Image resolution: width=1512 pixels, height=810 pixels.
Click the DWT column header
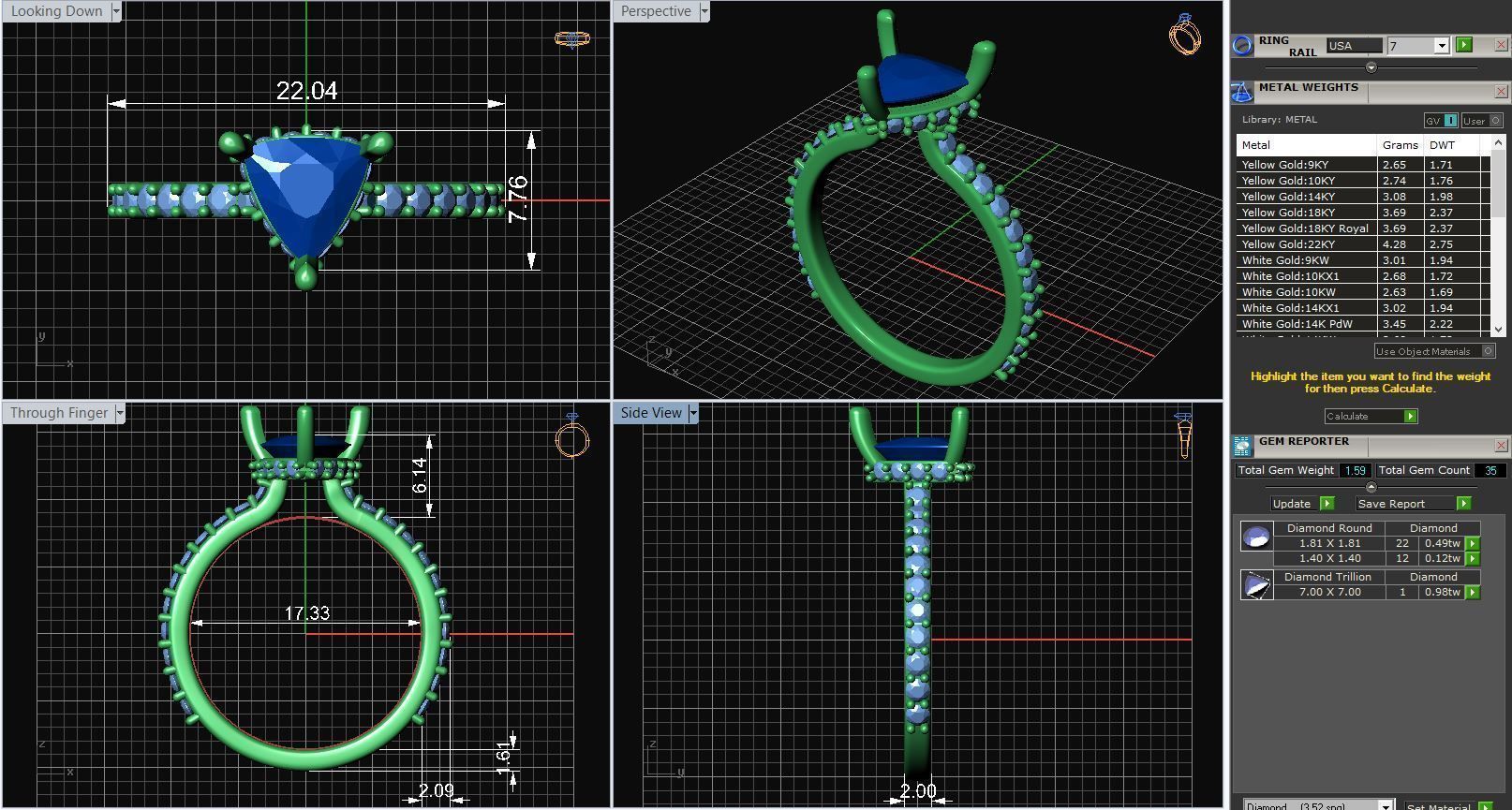click(1451, 144)
